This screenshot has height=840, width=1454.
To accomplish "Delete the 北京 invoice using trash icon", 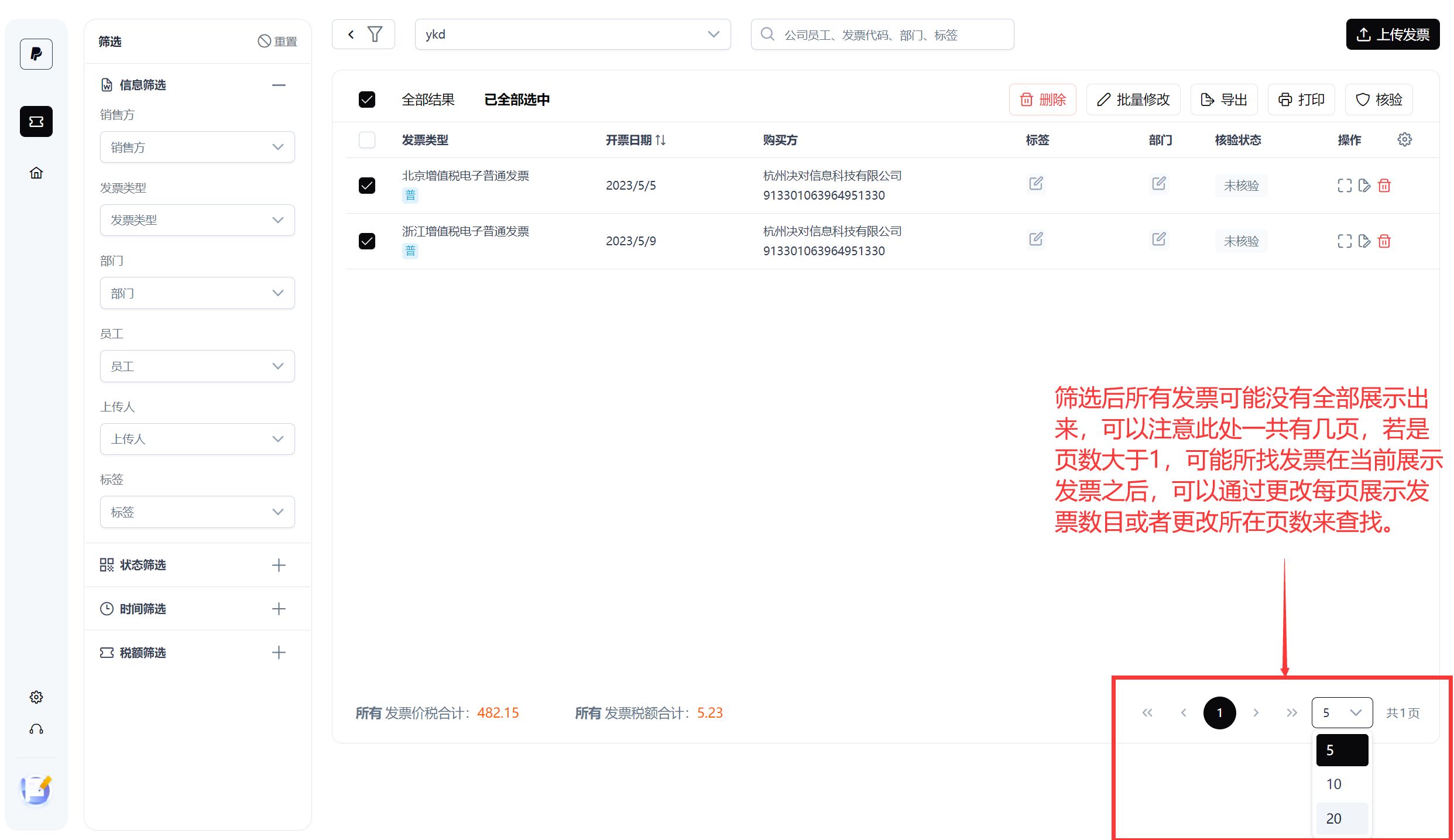I will pos(1384,186).
